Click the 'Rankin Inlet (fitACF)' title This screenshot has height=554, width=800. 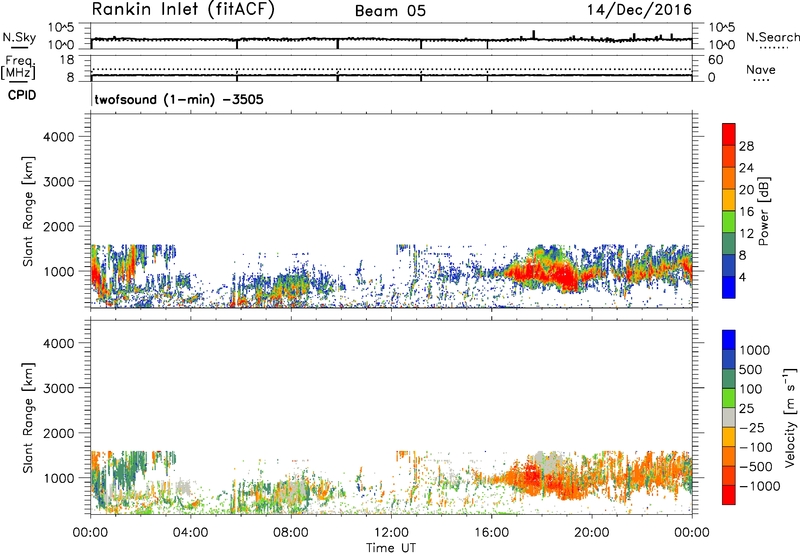(x=183, y=10)
